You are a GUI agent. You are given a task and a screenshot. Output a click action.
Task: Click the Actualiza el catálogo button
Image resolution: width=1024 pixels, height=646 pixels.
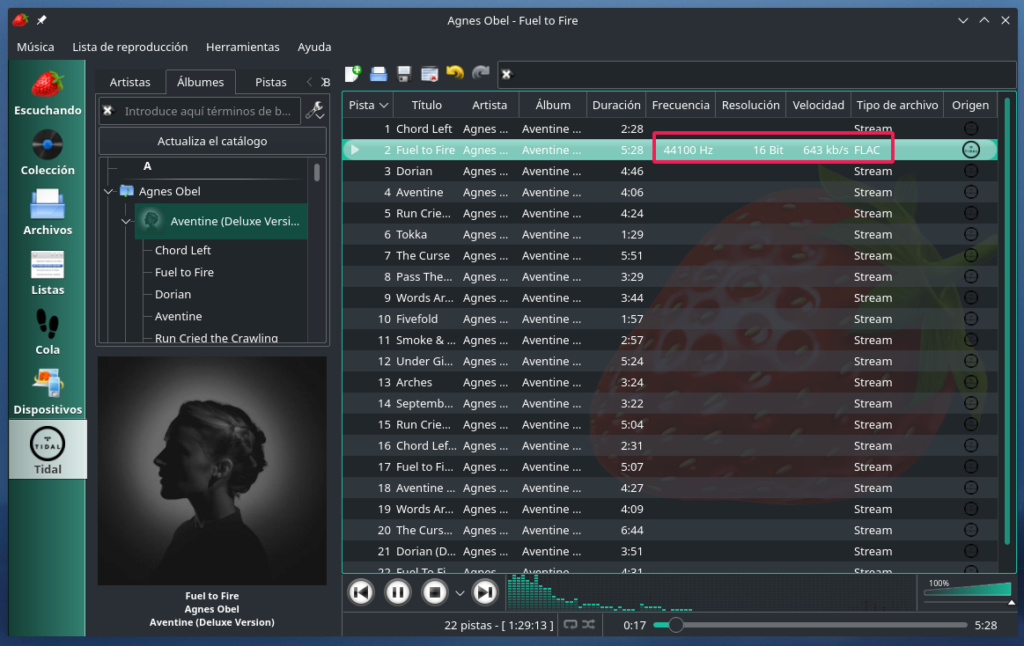[x=212, y=141]
